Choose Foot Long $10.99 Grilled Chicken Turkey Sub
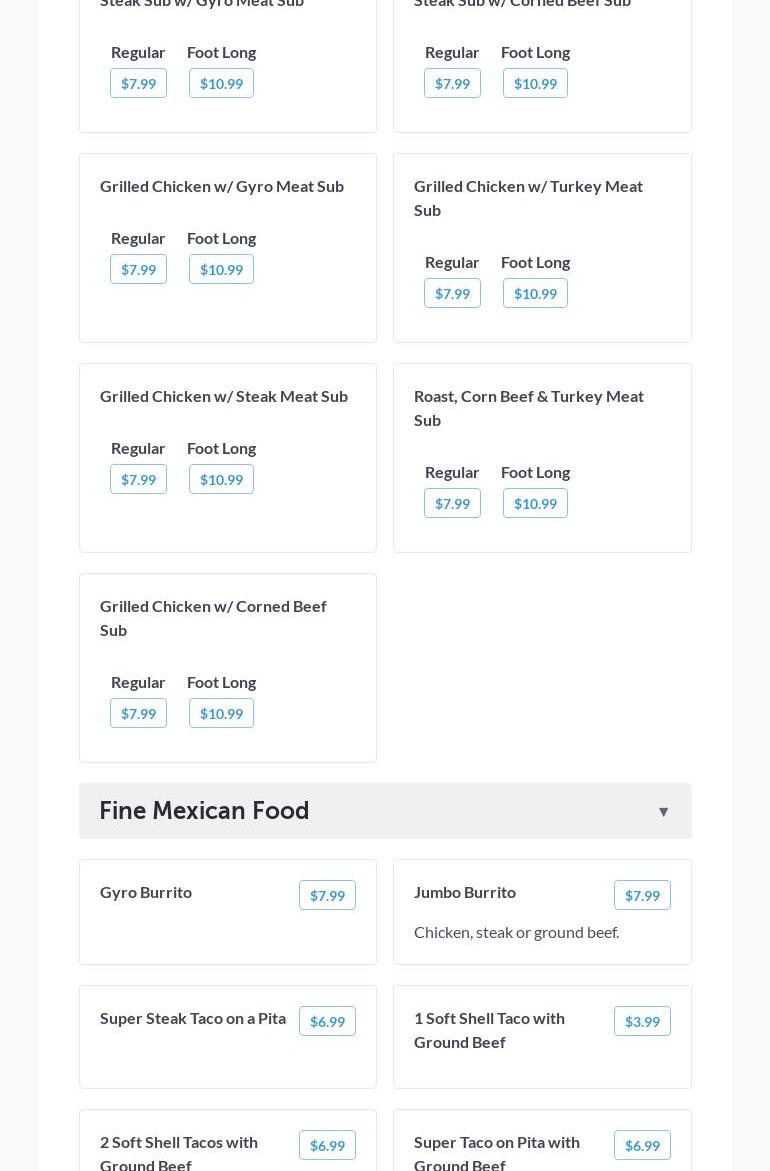 [x=535, y=293]
